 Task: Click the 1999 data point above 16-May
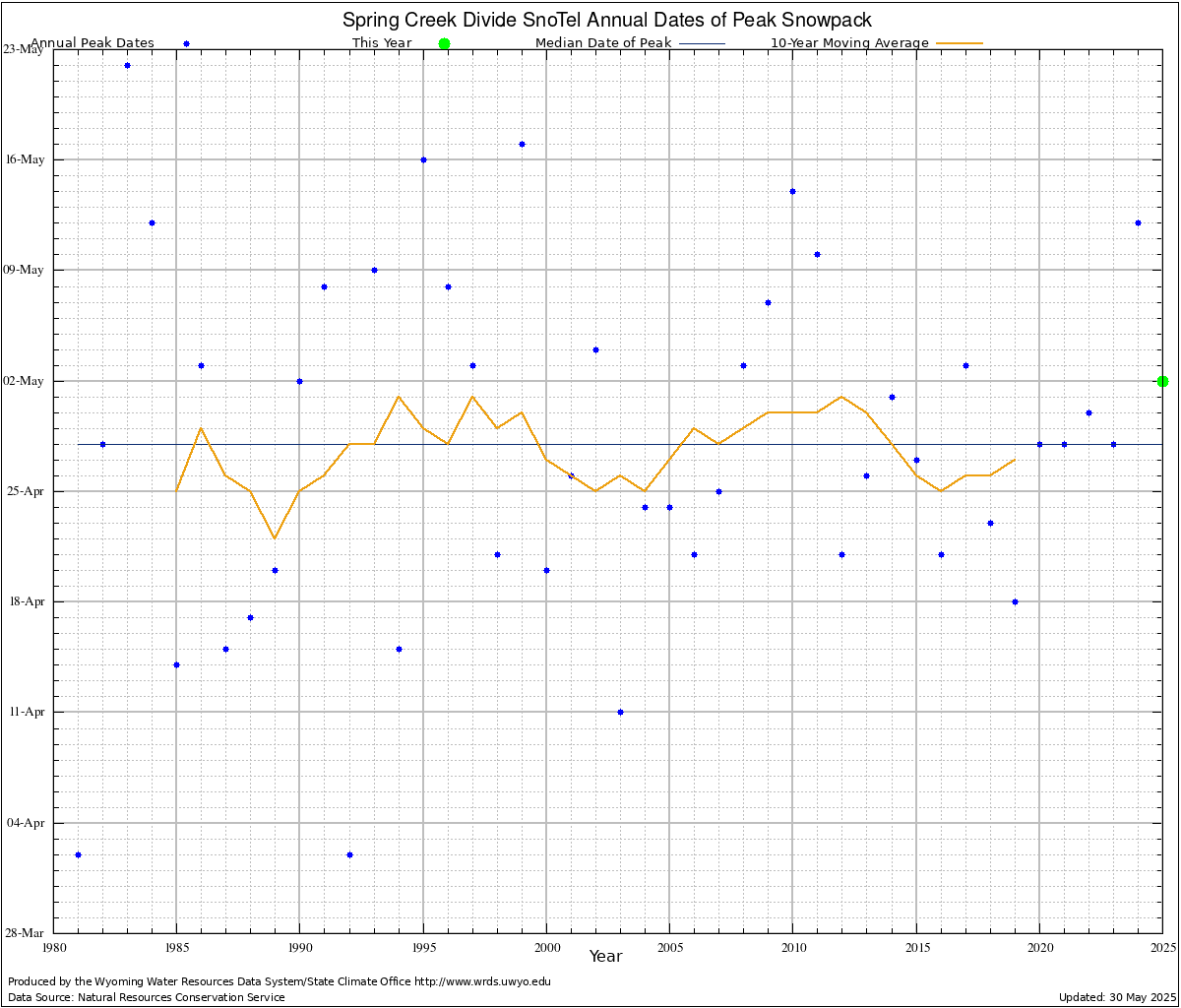tap(522, 144)
